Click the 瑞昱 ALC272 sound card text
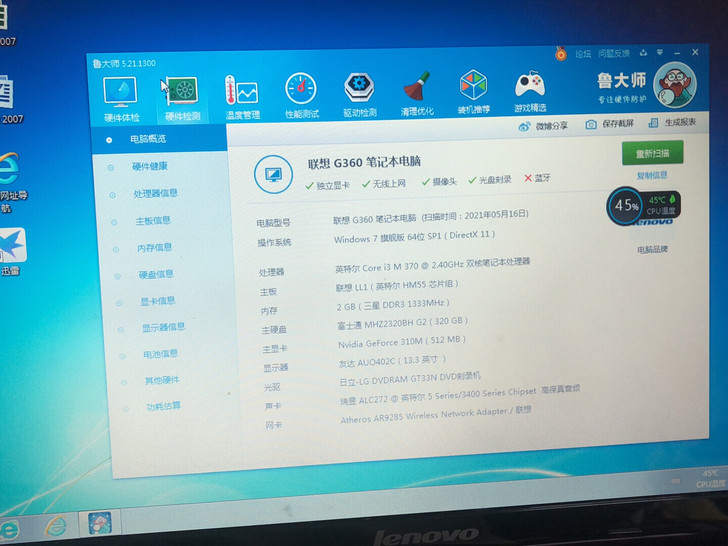 [460, 395]
